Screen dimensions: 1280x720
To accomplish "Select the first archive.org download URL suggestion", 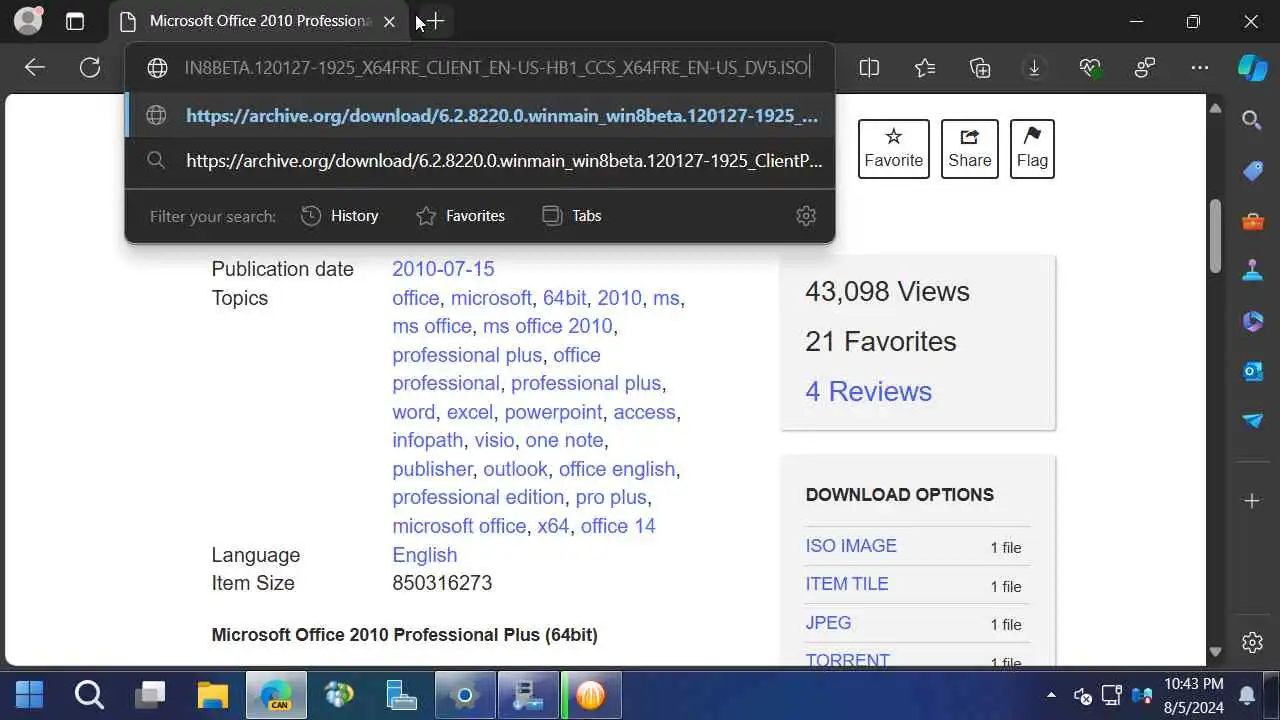I will pyautogui.click(x=480, y=115).
